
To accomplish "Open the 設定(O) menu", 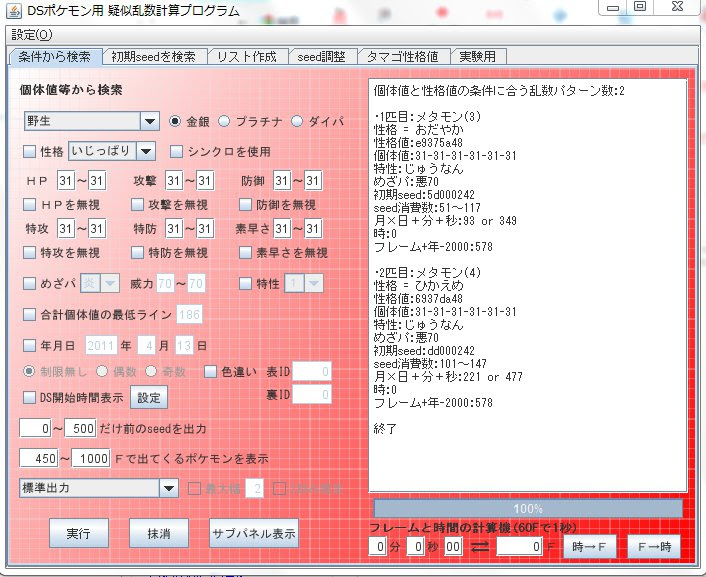I will click(x=32, y=35).
